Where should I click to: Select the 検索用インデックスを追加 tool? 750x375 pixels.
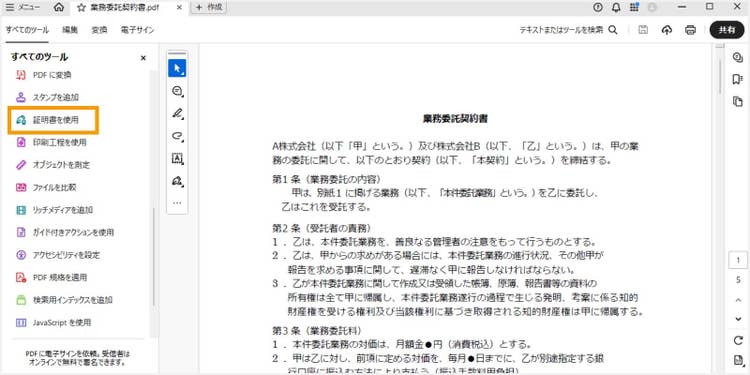coord(64,300)
